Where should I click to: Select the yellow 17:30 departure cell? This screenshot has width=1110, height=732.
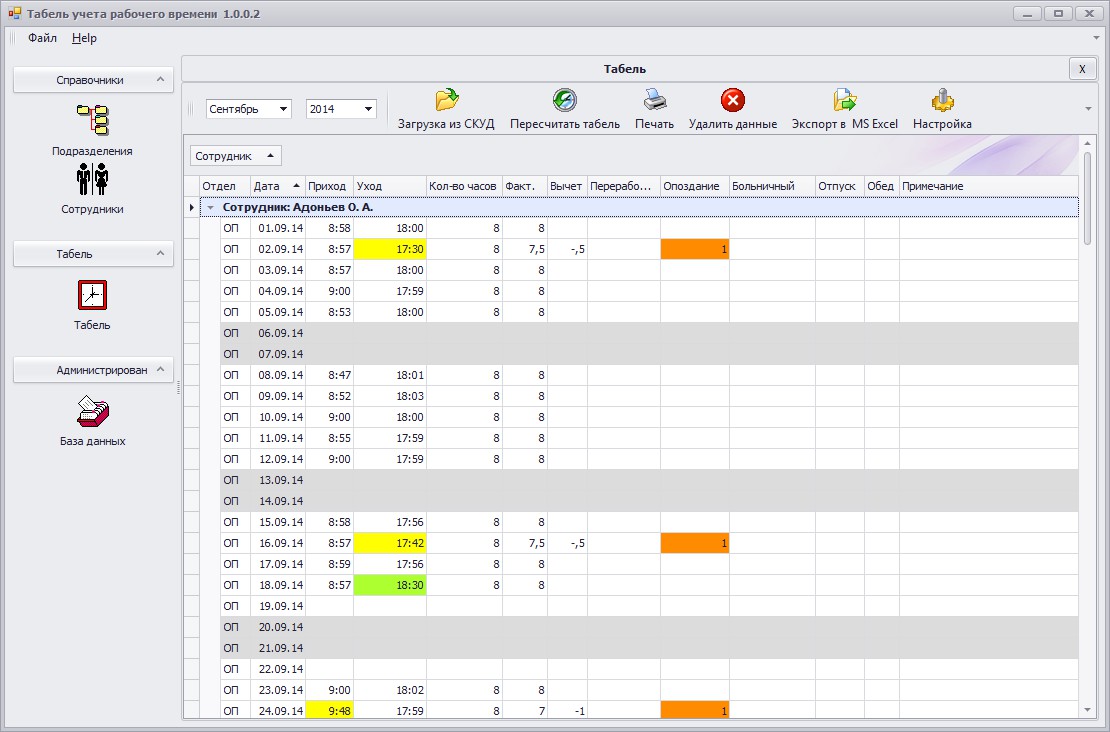click(x=390, y=249)
